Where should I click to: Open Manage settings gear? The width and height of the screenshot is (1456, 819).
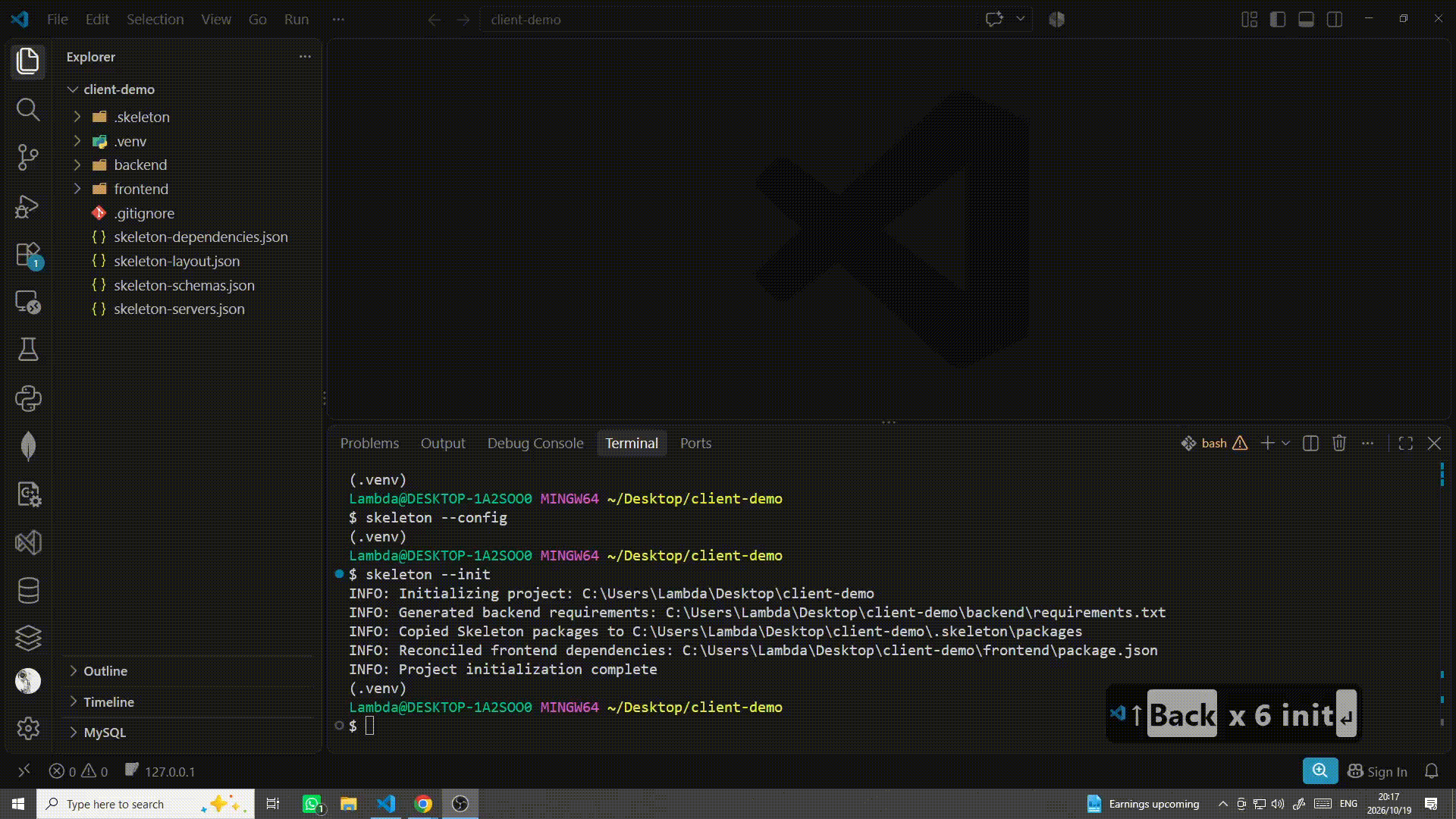coord(28,728)
